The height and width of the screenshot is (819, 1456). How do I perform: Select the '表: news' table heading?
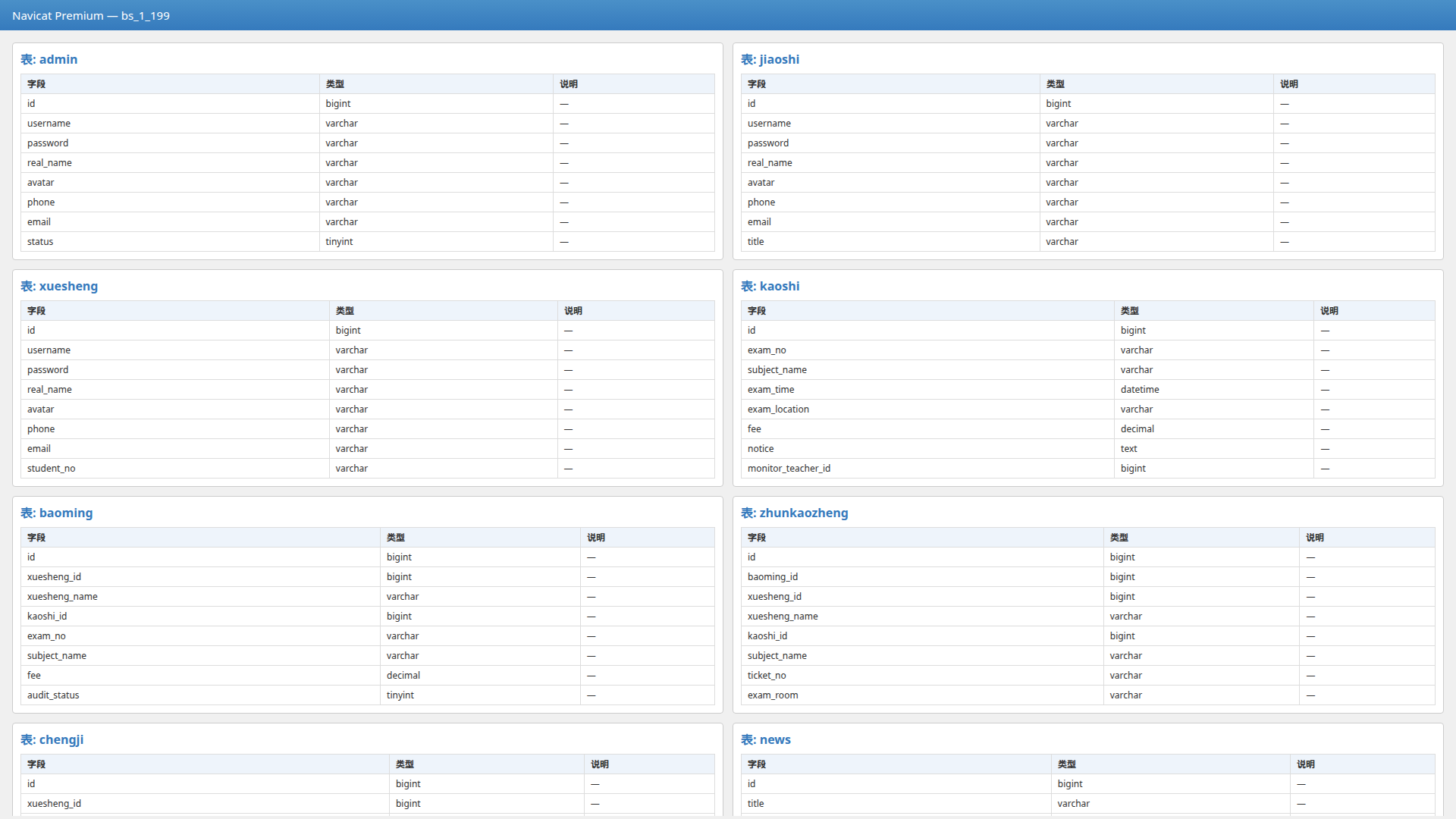coord(765,739)
